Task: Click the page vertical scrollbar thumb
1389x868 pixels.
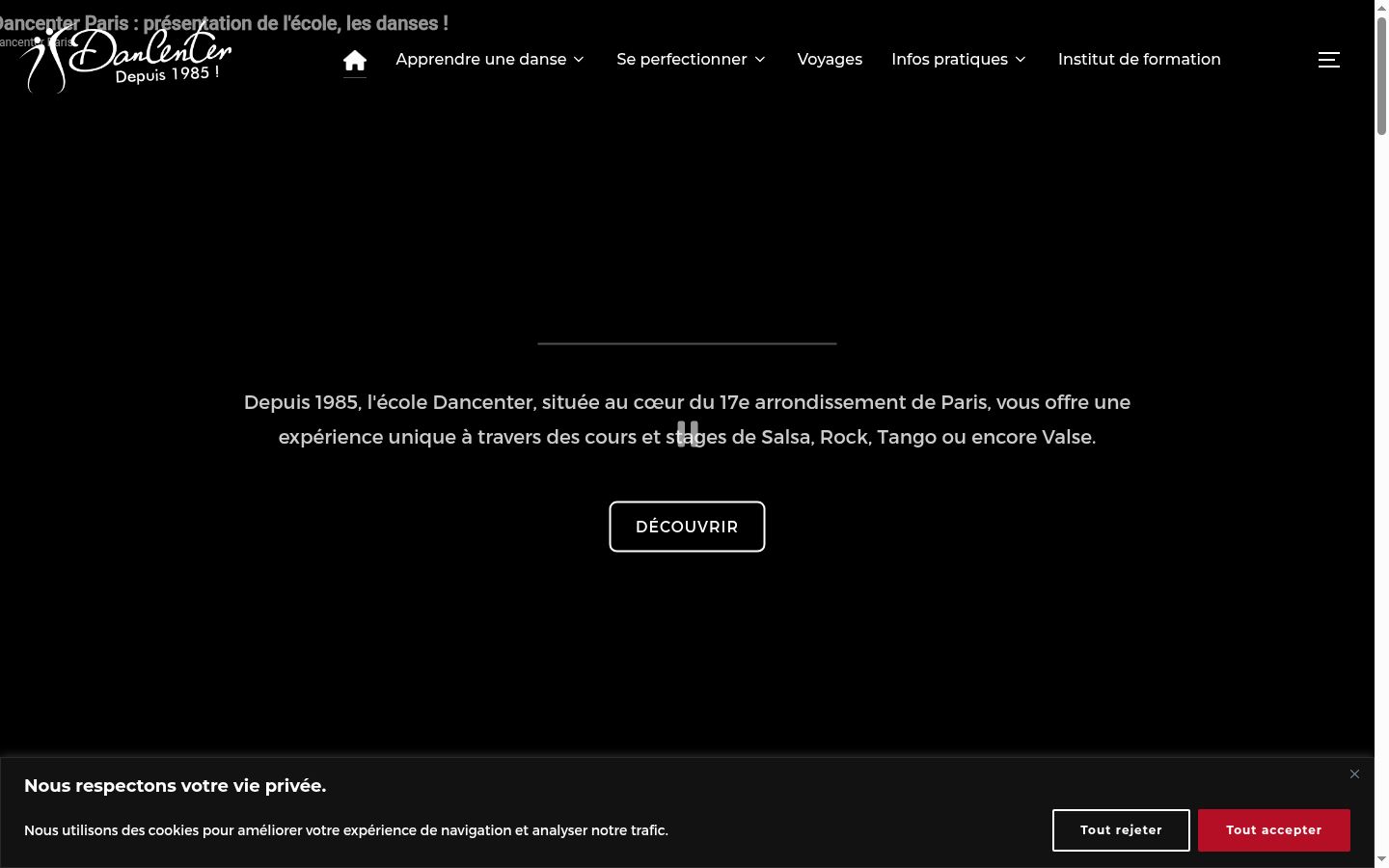Action: [1381, 75]
